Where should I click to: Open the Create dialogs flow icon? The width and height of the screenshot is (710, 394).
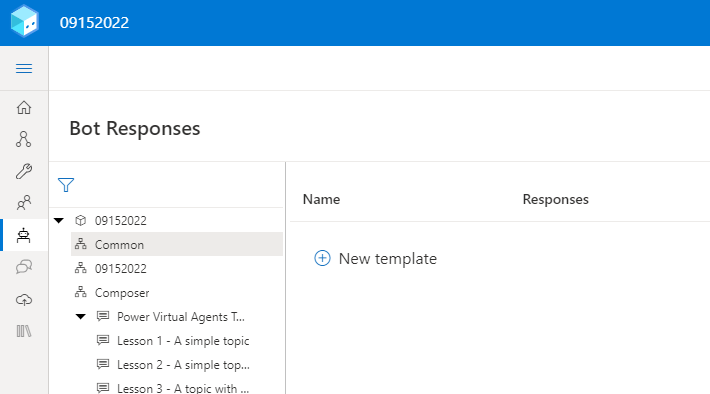24,139
